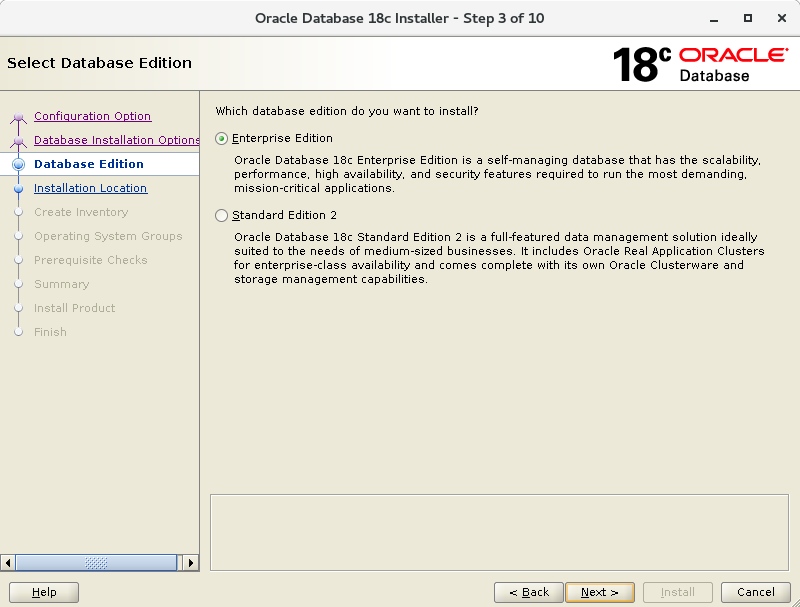Click the 'Create Inventory' step text
This screenshot has width=800, height=607.
[81, 212]
